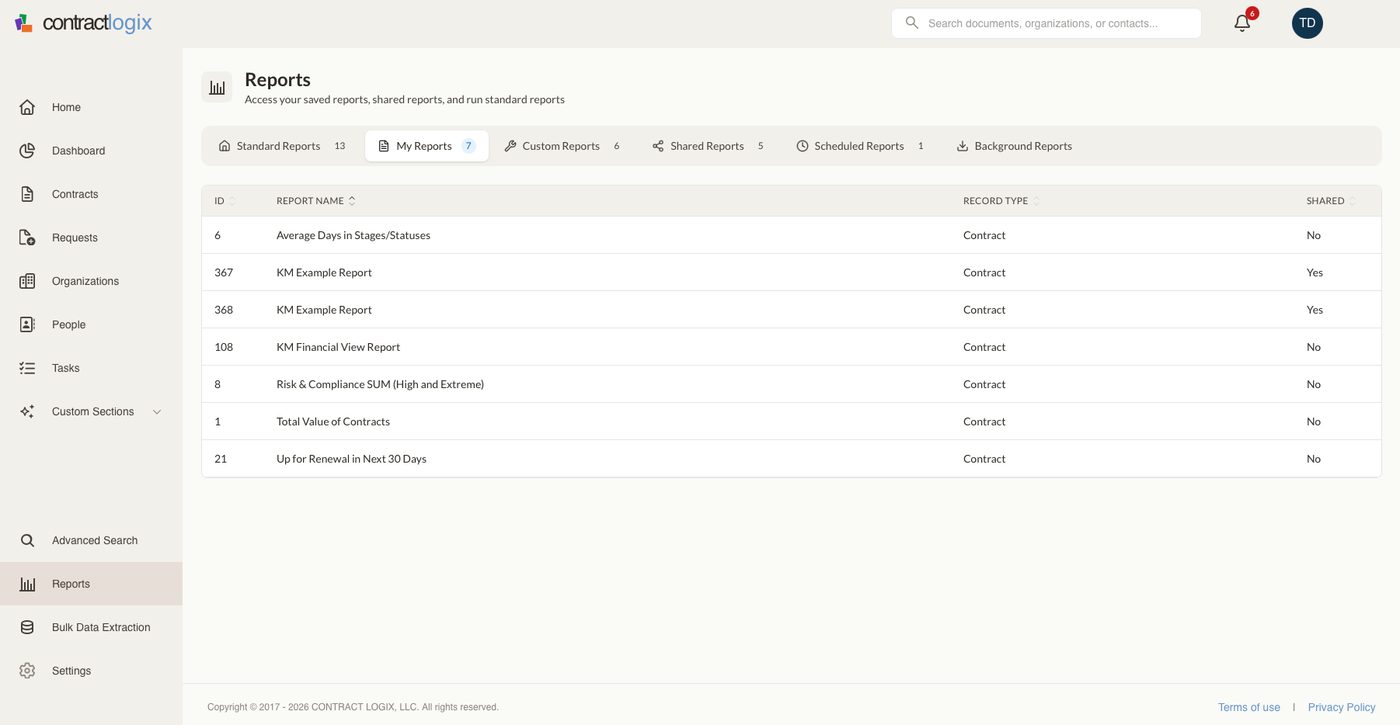Open KM Example Report with ID 367
The height and width of the screenshot is (725, 1400).
(x=324, y=272)
